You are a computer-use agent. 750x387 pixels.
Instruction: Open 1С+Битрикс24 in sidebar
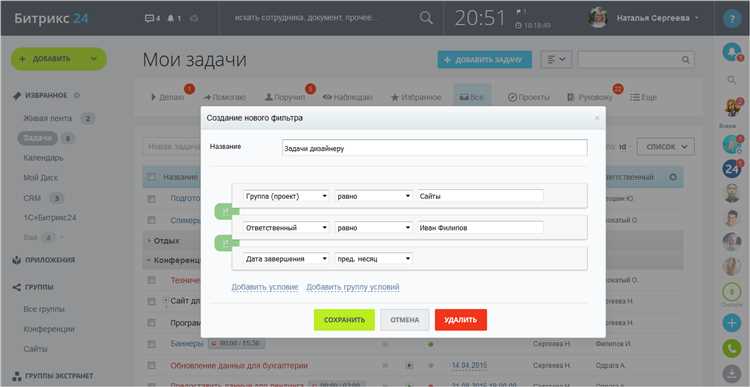[50, 218]
